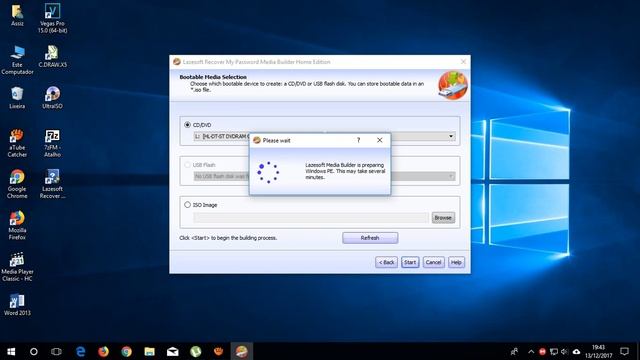Open Google Chrome desktop shortcut

[17, 184]
